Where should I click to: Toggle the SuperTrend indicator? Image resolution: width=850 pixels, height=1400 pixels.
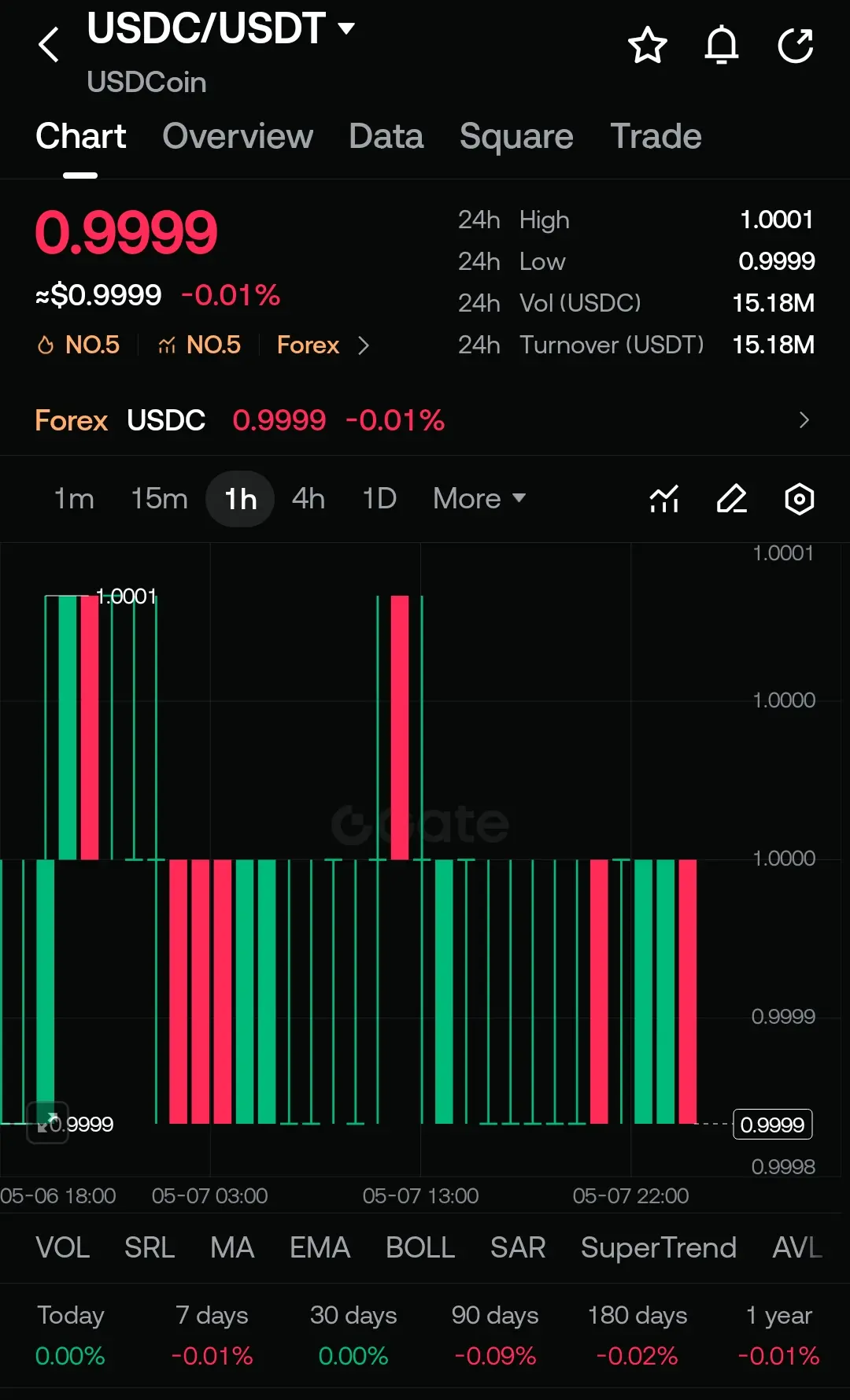coord(659,1248)
